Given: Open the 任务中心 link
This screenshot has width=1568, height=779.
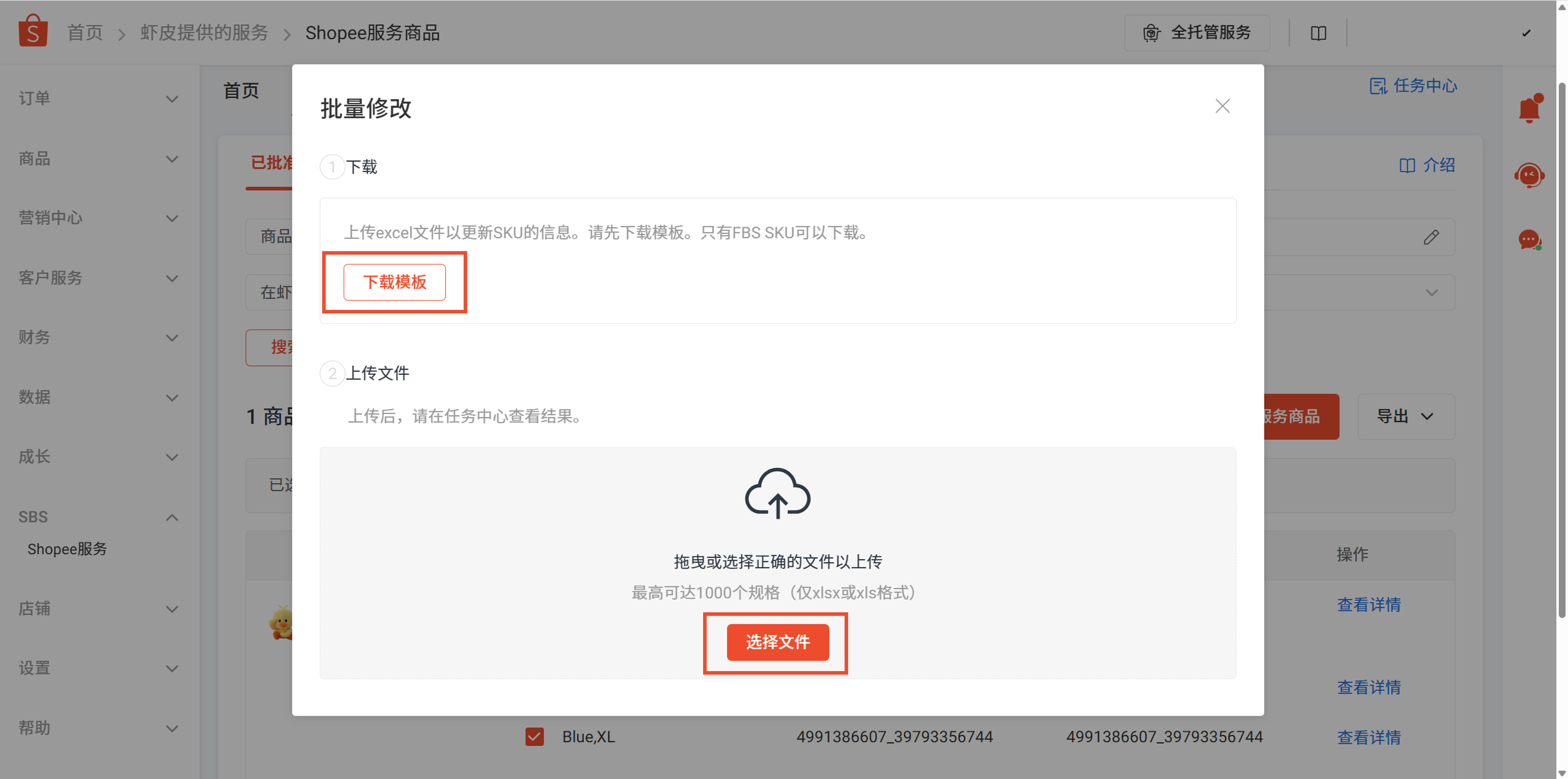Looking at the screenshot, I should tap(1413, 86).
